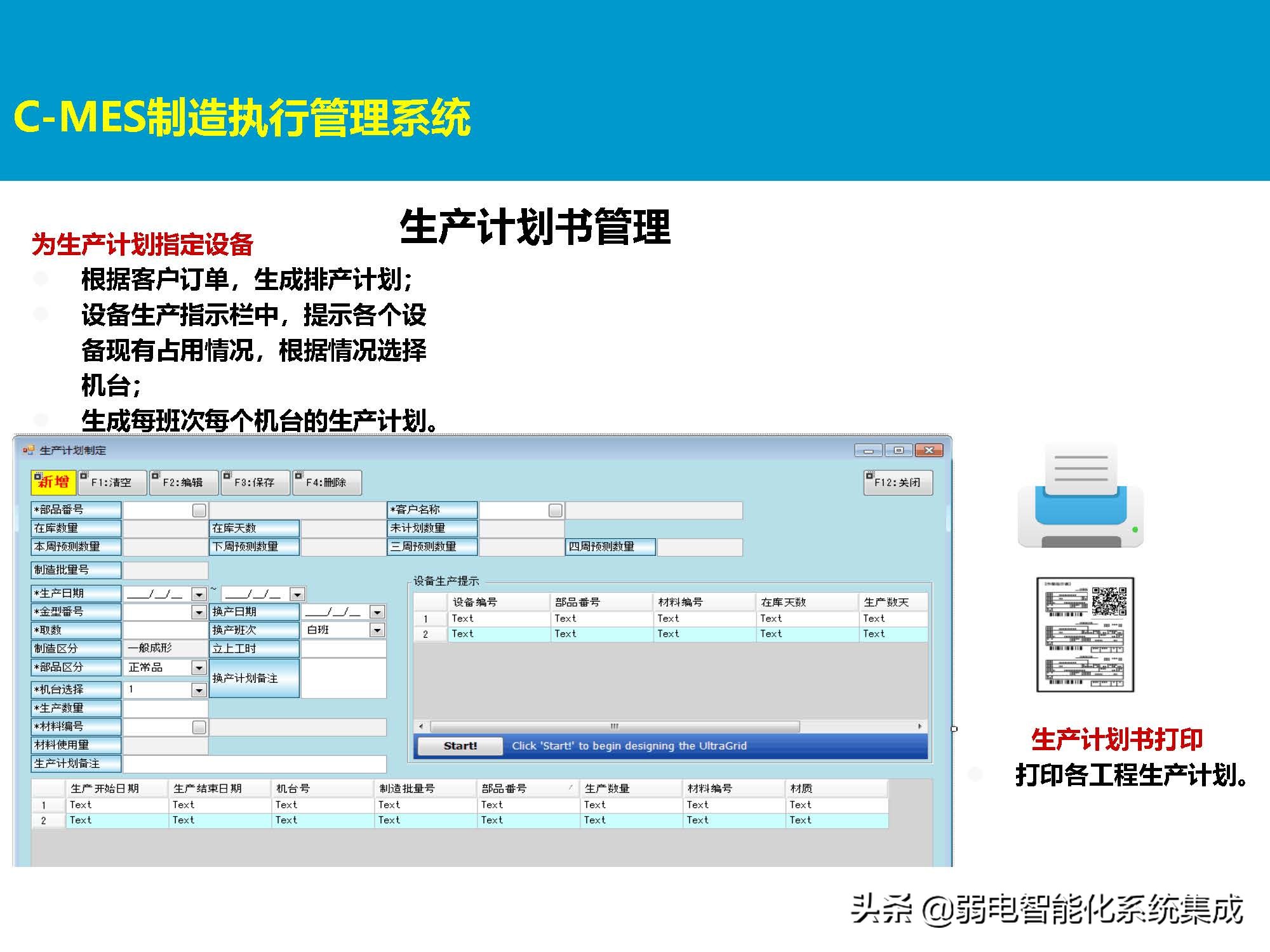Select row 1 in 设备生产提示 grid
Viewport: 1270px width, 952px height.
coord(671,618)
